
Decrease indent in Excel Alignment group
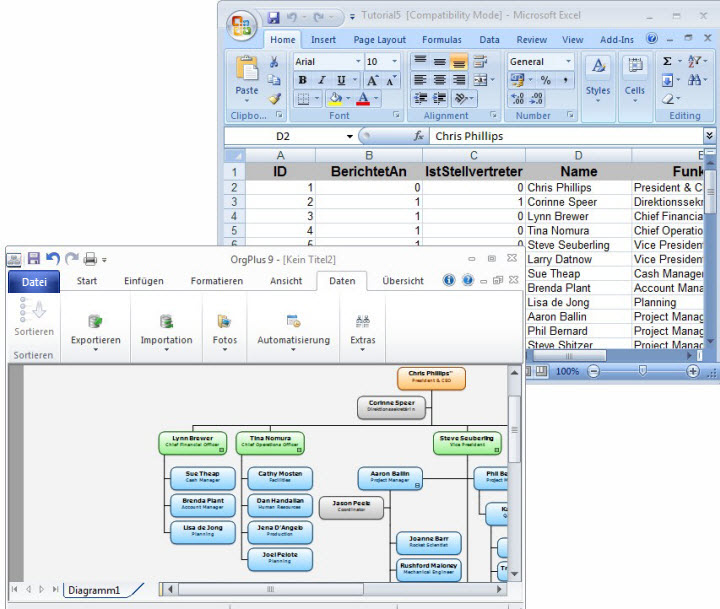(420, 98)
